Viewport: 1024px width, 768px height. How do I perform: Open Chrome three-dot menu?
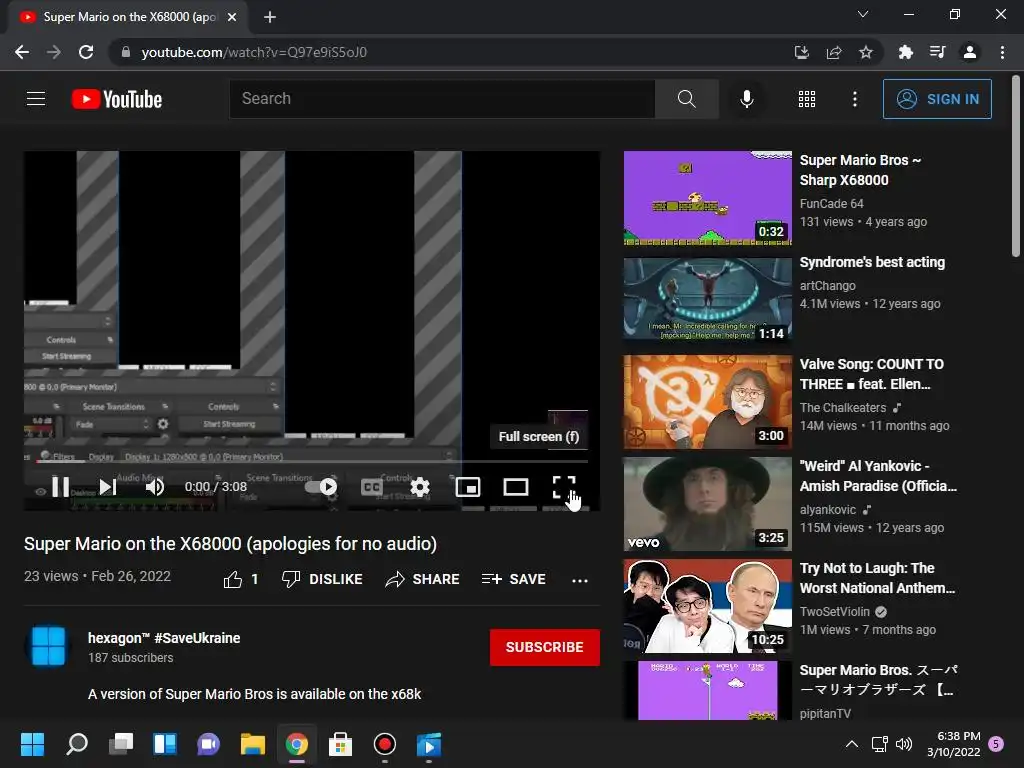tap(1002, 52)
